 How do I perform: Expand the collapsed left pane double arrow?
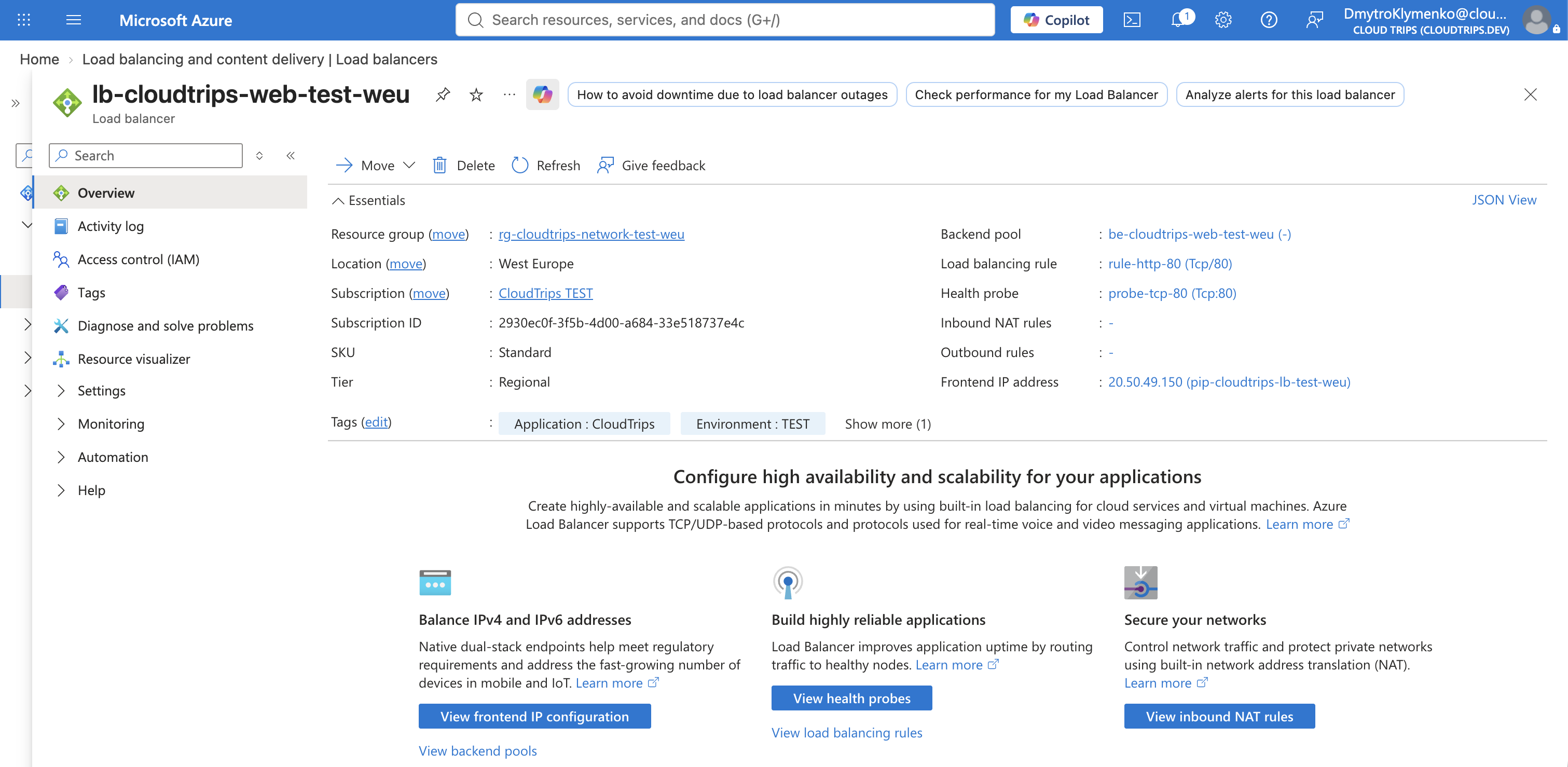16,103
